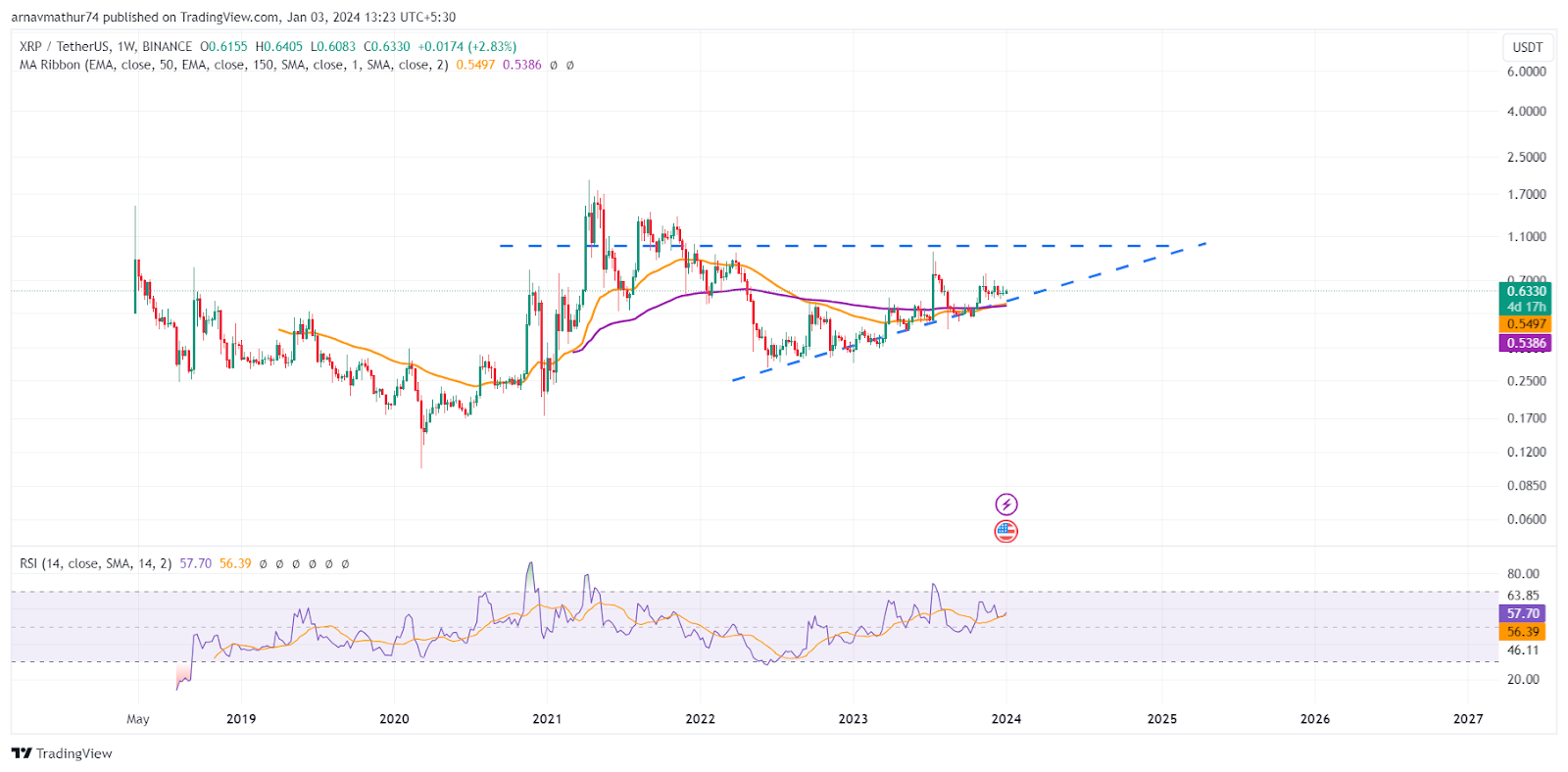
Task: Click the 0.0850 price axis label
Action: (x=1527, y=486)
